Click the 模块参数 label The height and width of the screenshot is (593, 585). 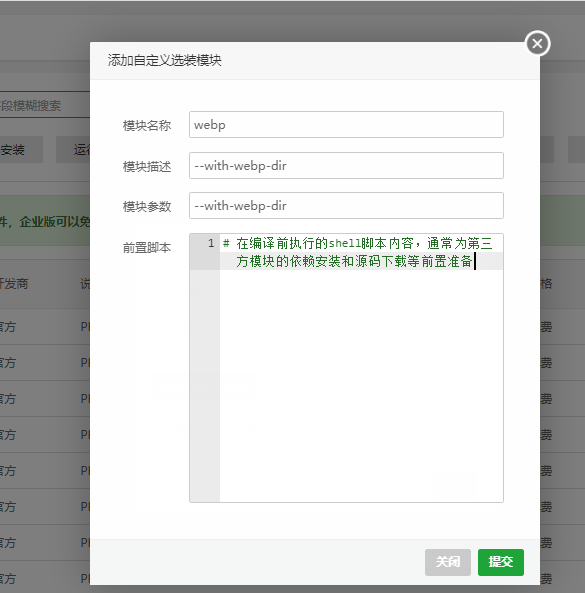(x=147, y=207)
